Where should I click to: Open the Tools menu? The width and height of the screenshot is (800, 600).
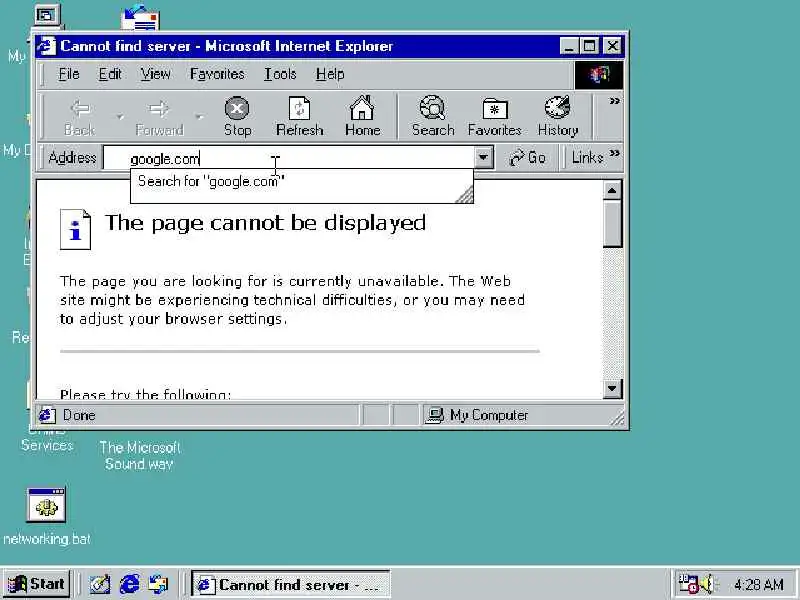(x=280, y=74)
